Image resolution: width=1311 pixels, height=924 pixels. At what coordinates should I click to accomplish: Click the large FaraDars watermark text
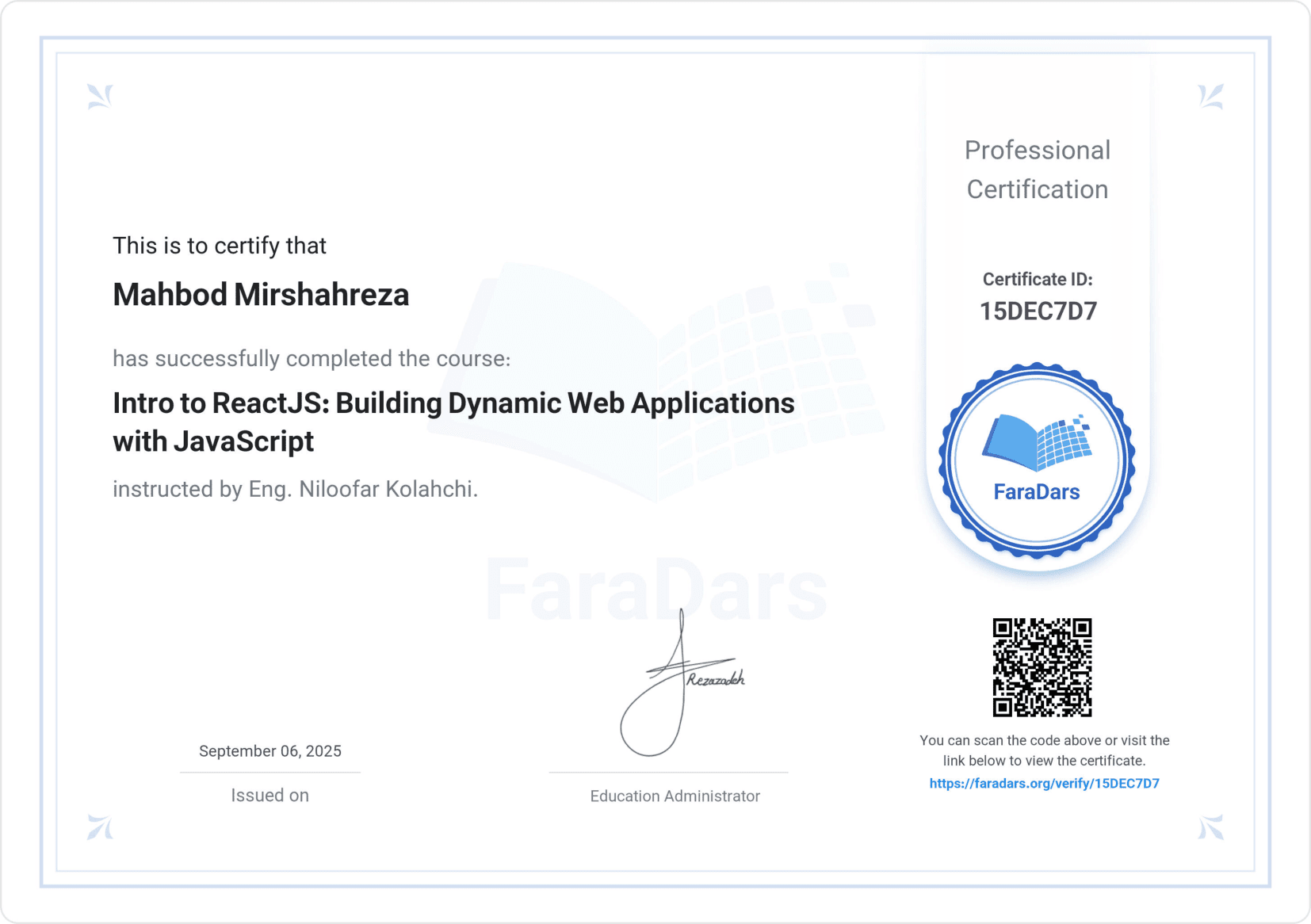pos(656,591)
